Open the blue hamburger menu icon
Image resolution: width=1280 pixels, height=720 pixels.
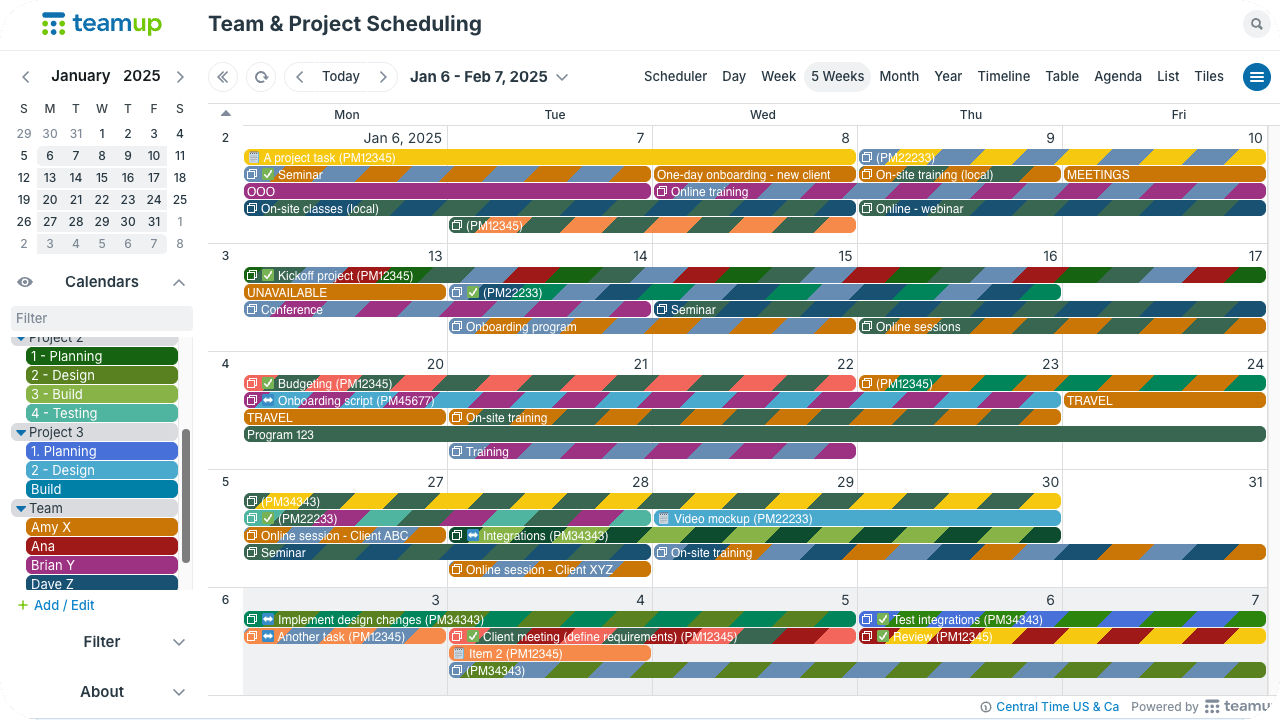click(x=1256, y=77)
